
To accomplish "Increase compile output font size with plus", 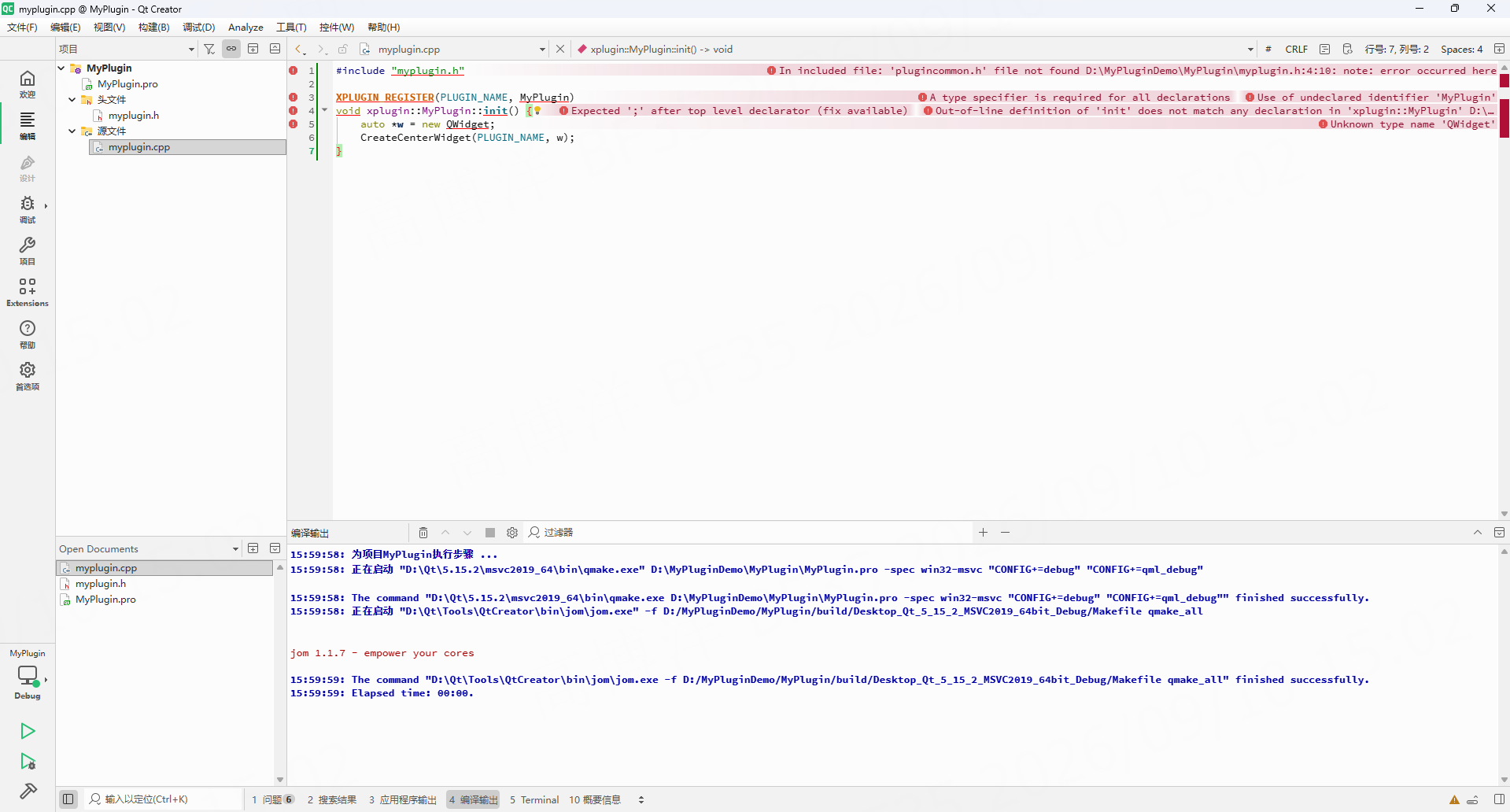I will point(983,533).
